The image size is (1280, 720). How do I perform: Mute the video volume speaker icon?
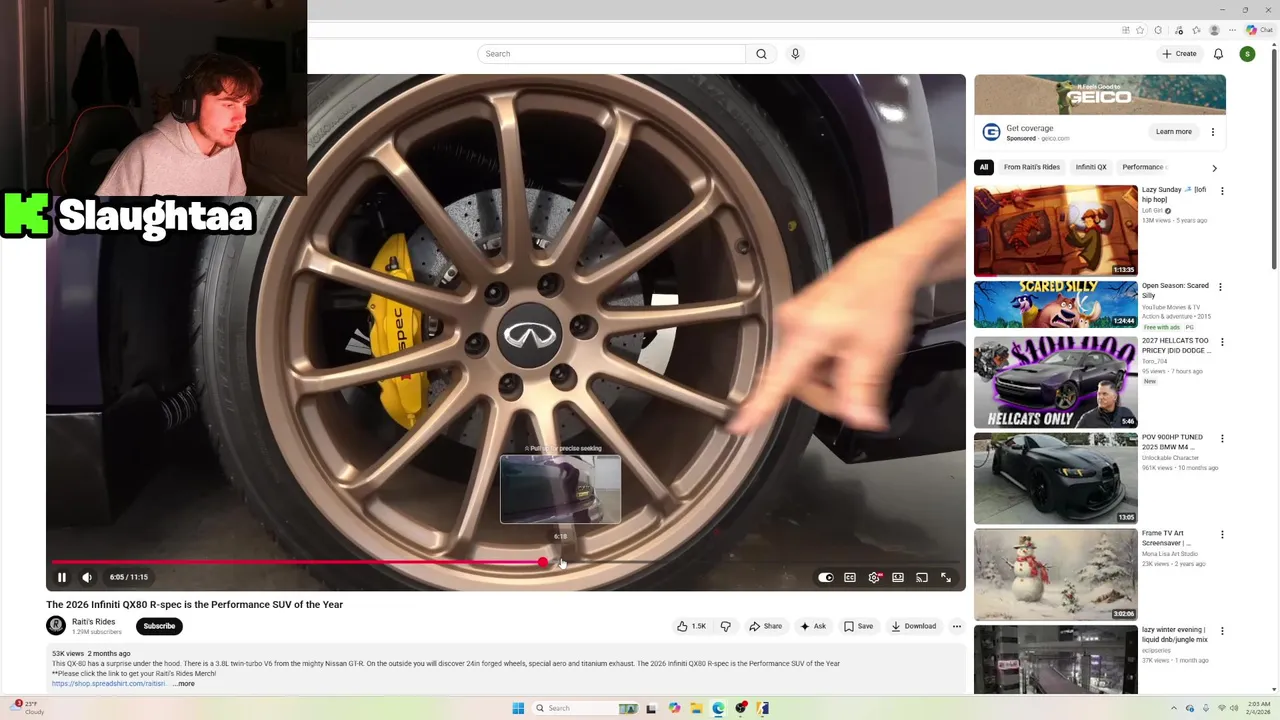coord(87,577)
